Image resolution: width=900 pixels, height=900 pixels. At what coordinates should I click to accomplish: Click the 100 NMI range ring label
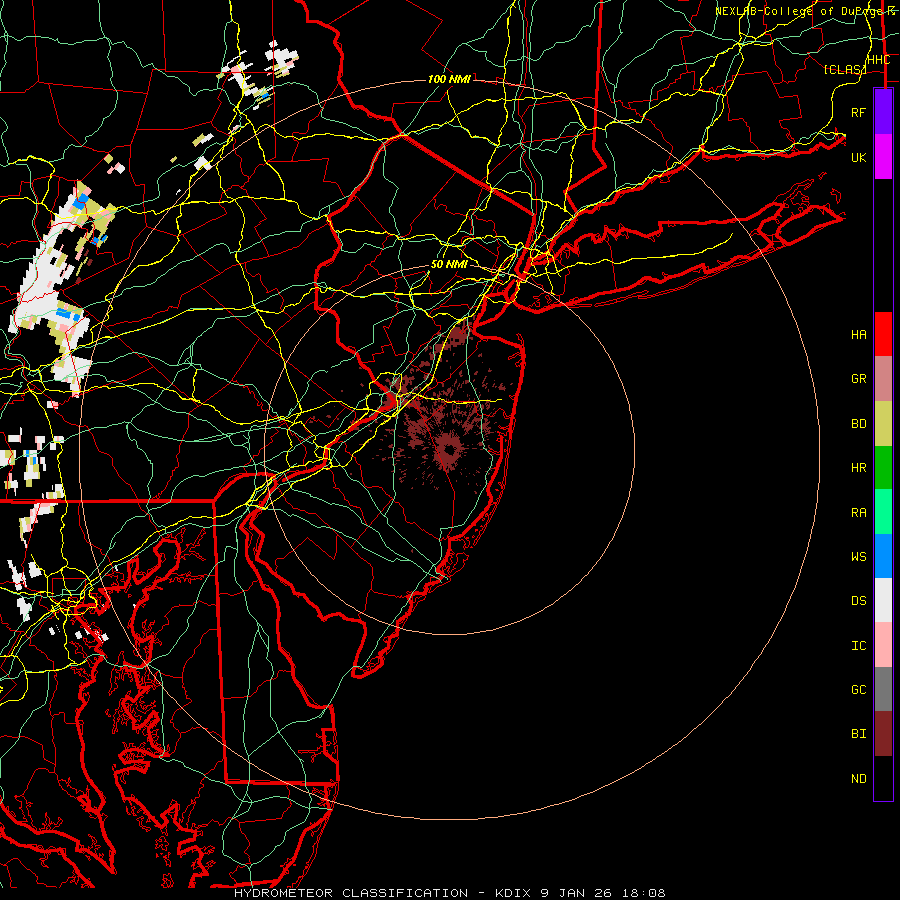pos(449,79)
